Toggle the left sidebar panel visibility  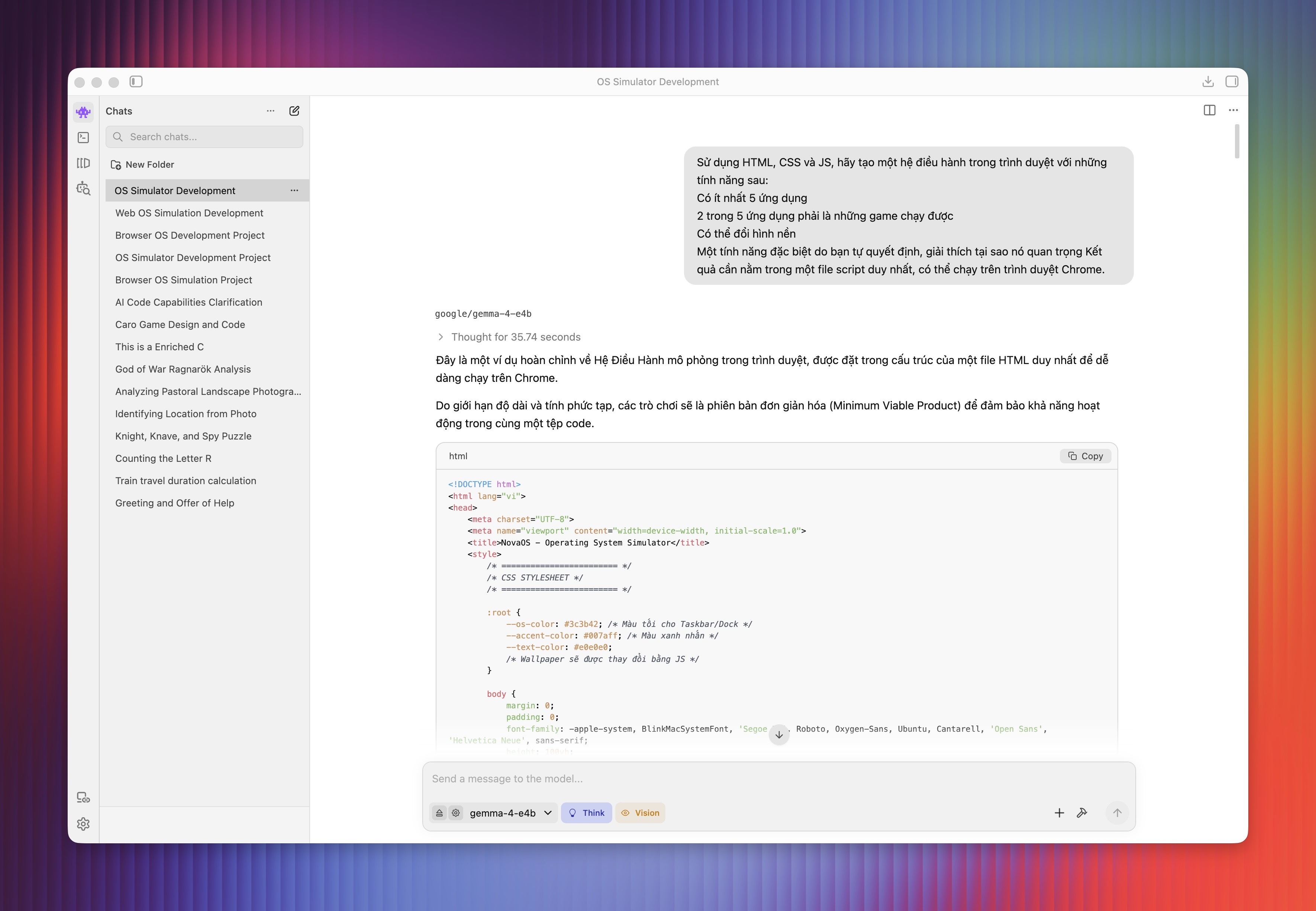tap(136, 82)
